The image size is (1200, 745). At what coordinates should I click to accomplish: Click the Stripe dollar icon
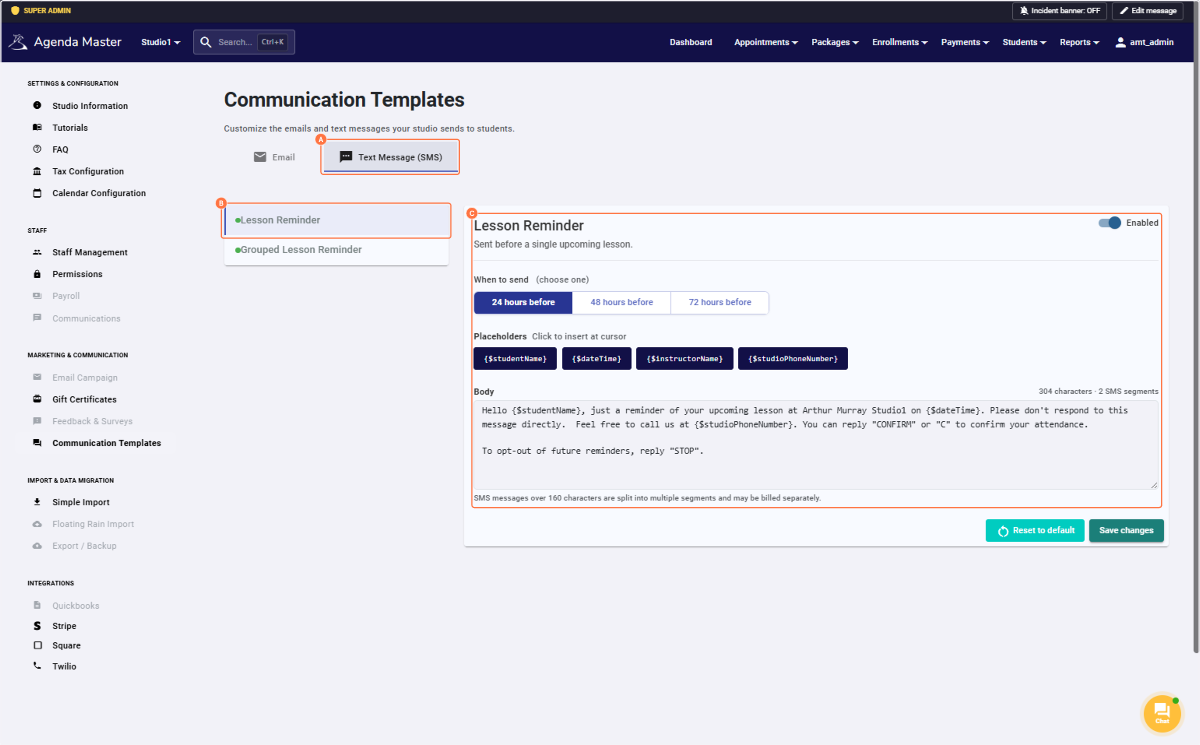point(37,626)
